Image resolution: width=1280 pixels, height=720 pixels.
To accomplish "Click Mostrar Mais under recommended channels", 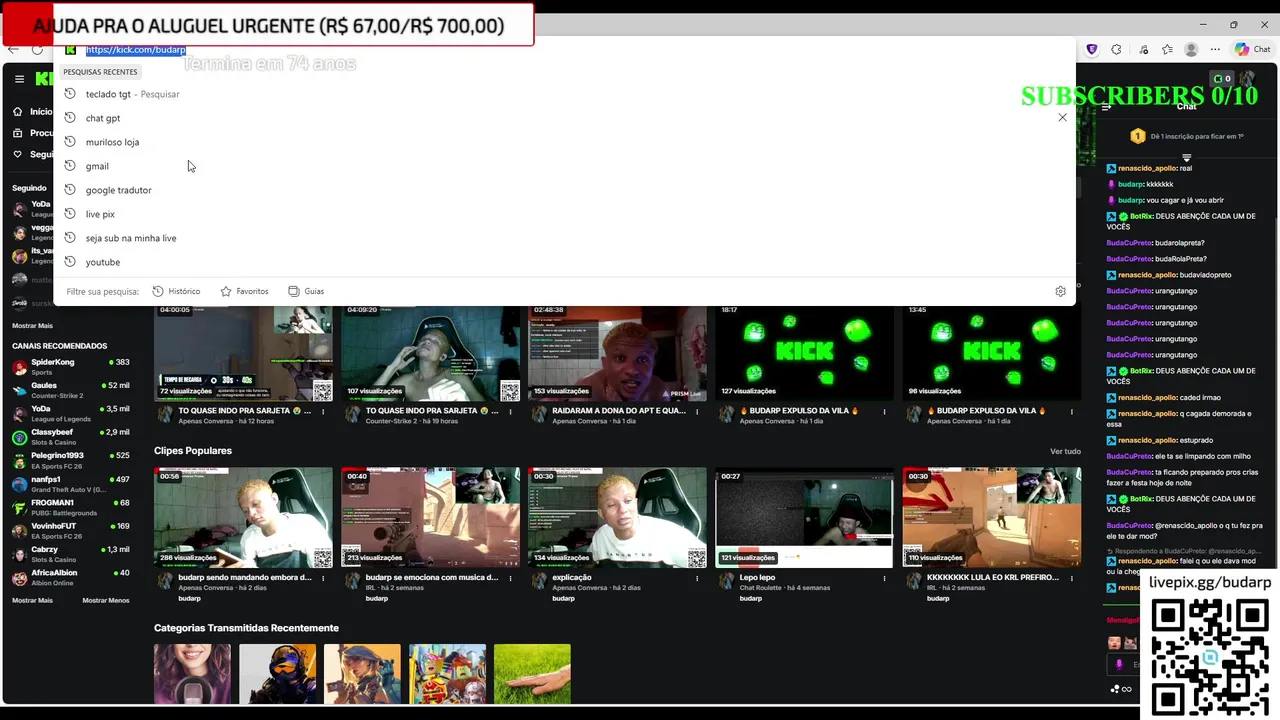I will coord(32,601).
